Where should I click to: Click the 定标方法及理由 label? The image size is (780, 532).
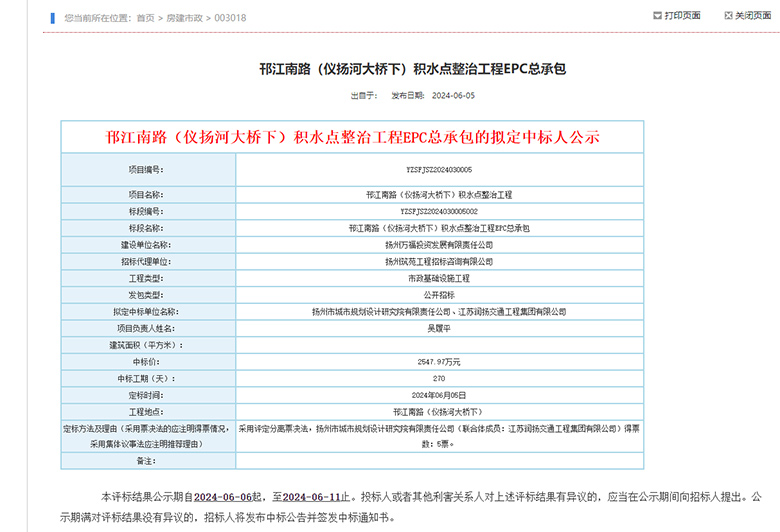click(x=146, y=436)
